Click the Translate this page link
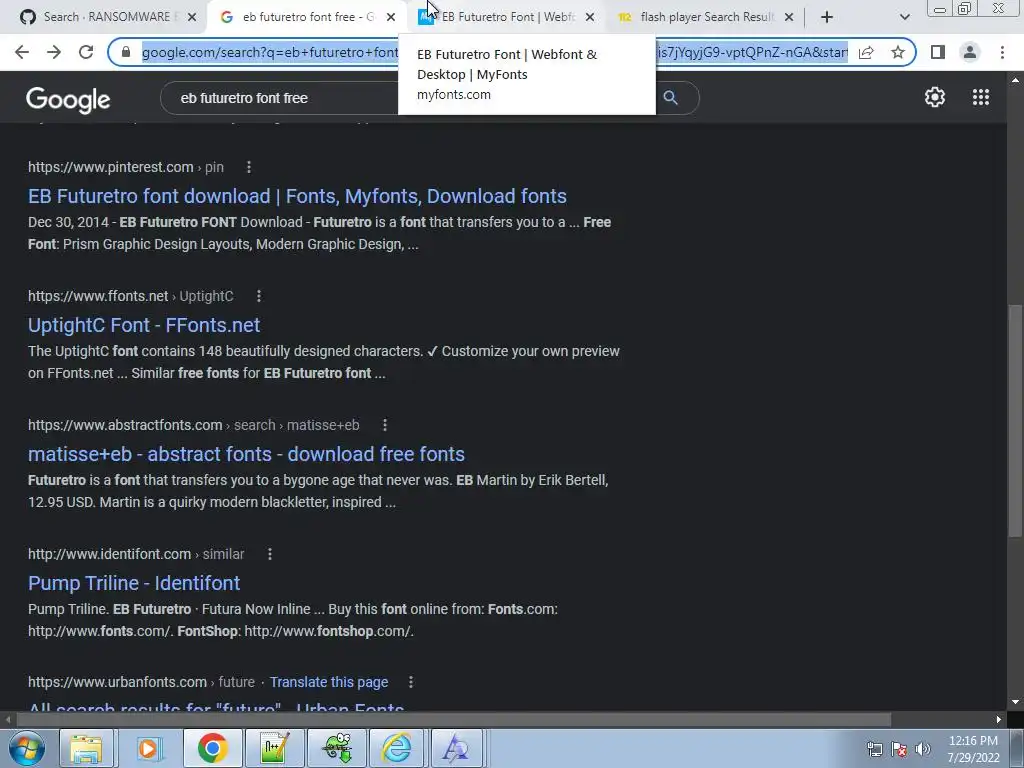This screenshot has height=768, width=1024. click(329, 682)
